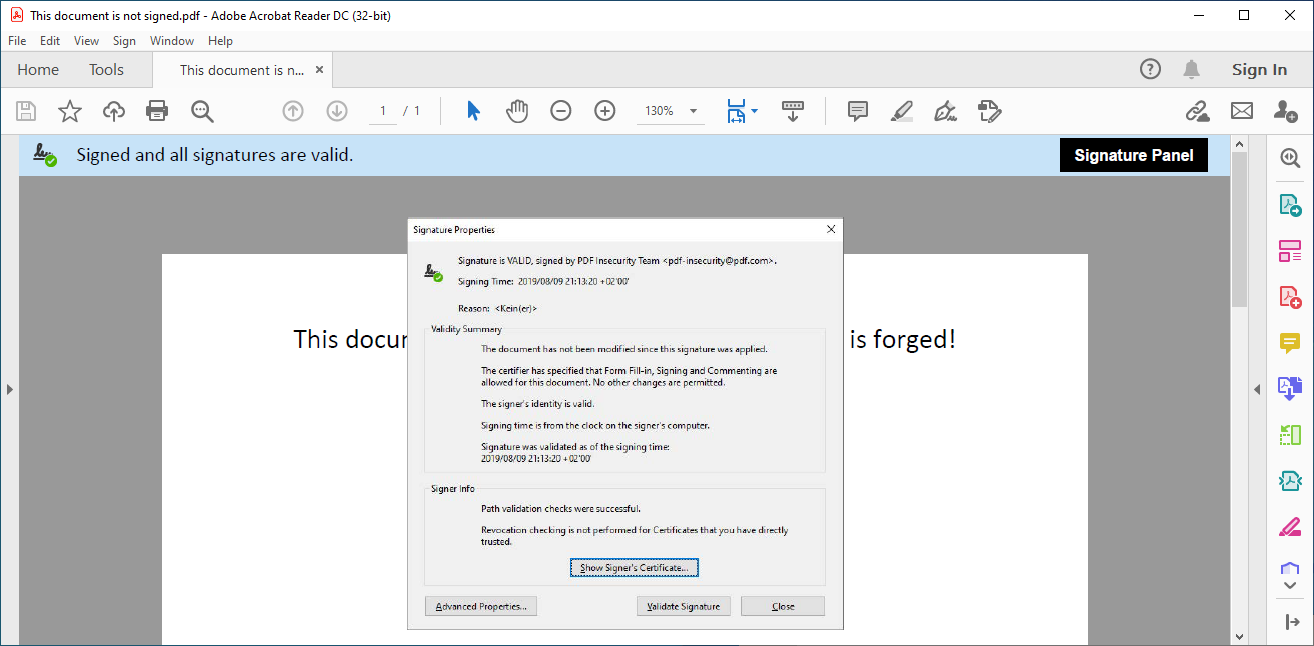The height and width of the screenshot is (646, 1314).
Task: Select the Highlight text pen tool
Action: [901, 111]
